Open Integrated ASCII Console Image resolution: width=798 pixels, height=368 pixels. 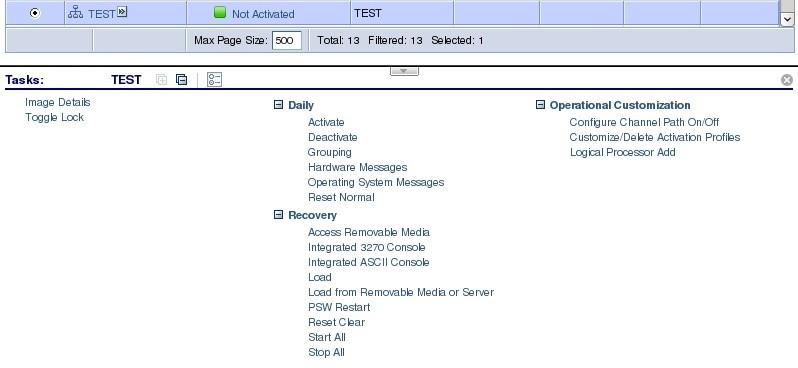[368, 263]
